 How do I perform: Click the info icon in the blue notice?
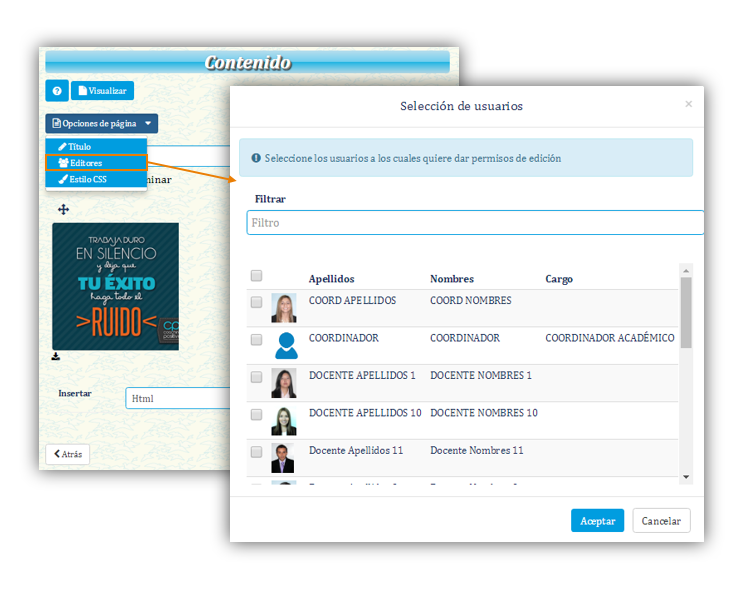[256, 158]
